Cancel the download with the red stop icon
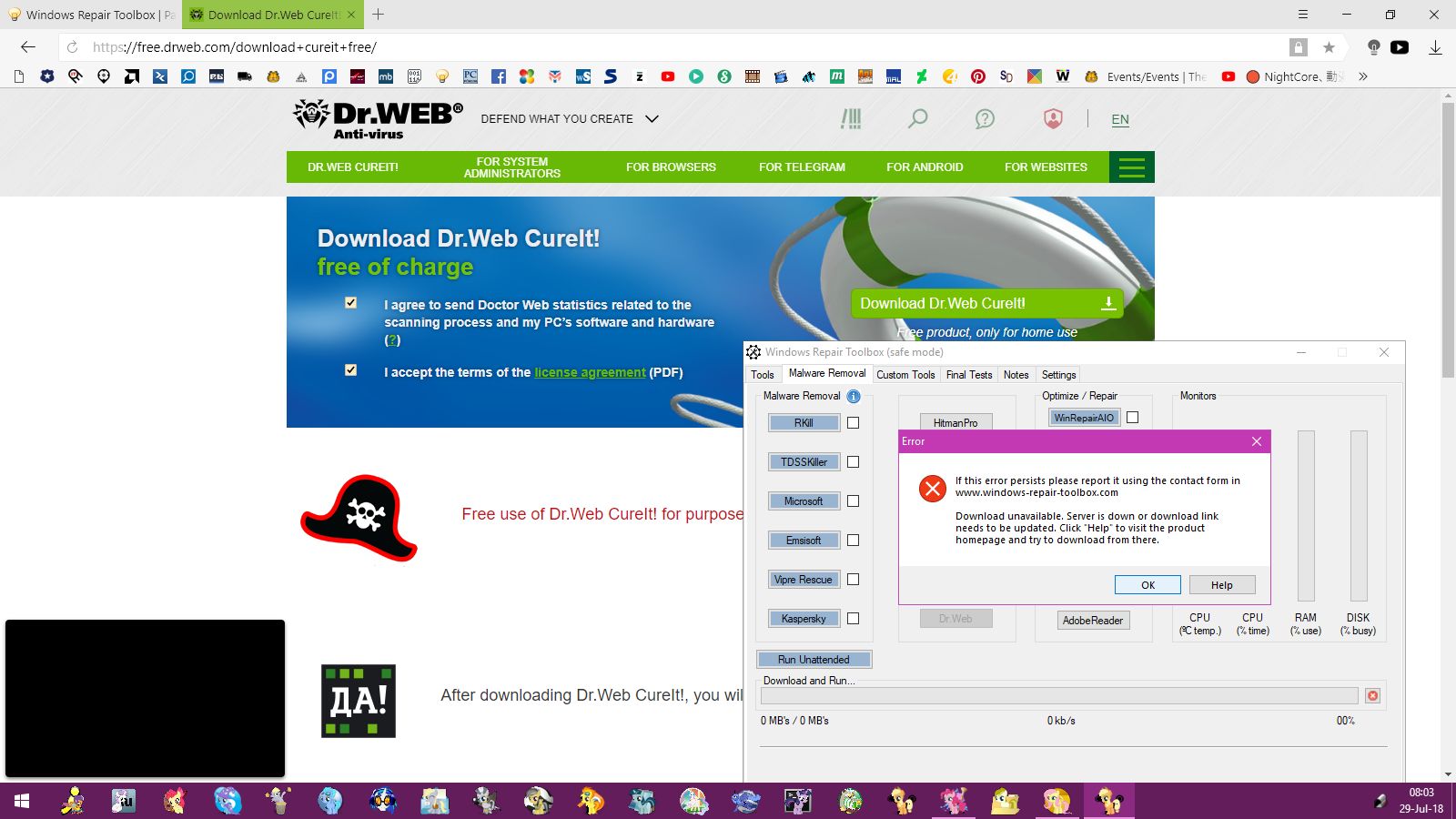 click(1373, 696)
